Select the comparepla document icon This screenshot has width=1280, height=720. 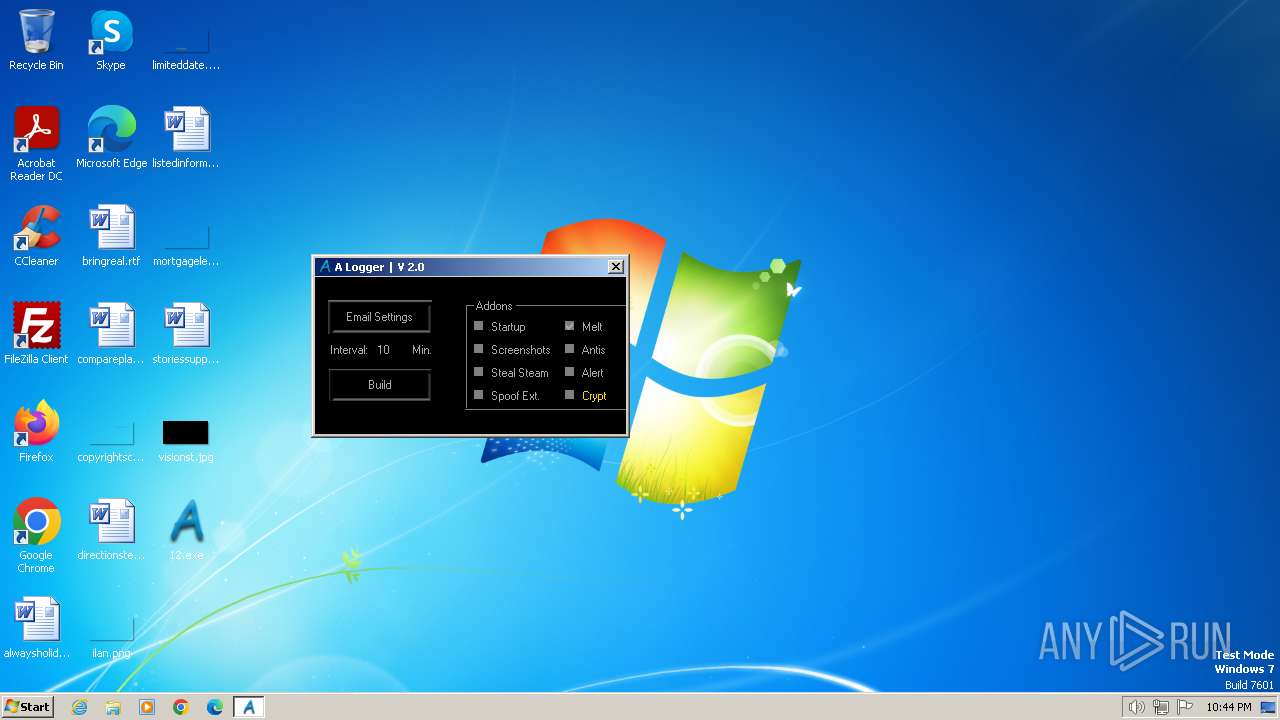click(111, 334)
